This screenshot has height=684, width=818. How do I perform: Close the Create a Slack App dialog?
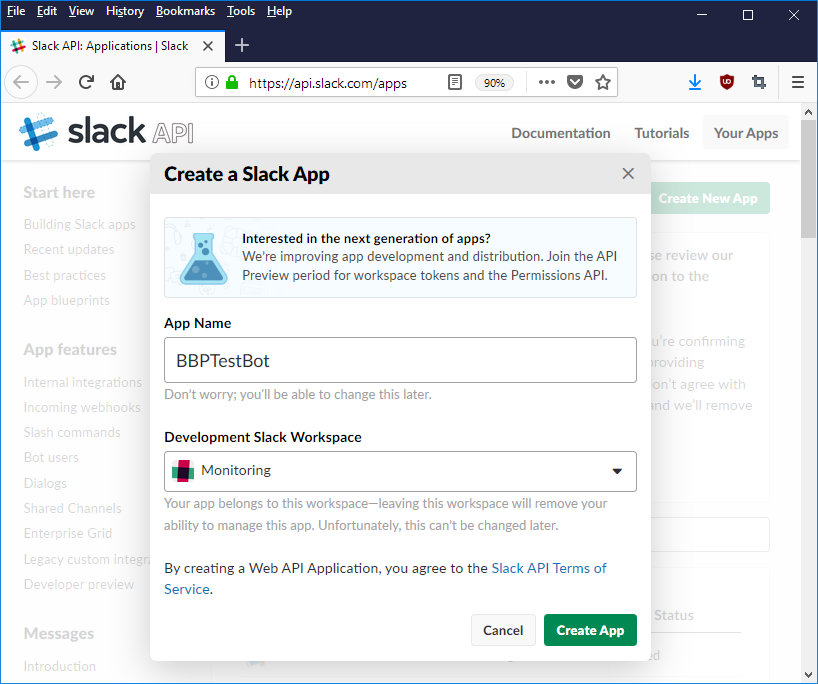point(628,174)
